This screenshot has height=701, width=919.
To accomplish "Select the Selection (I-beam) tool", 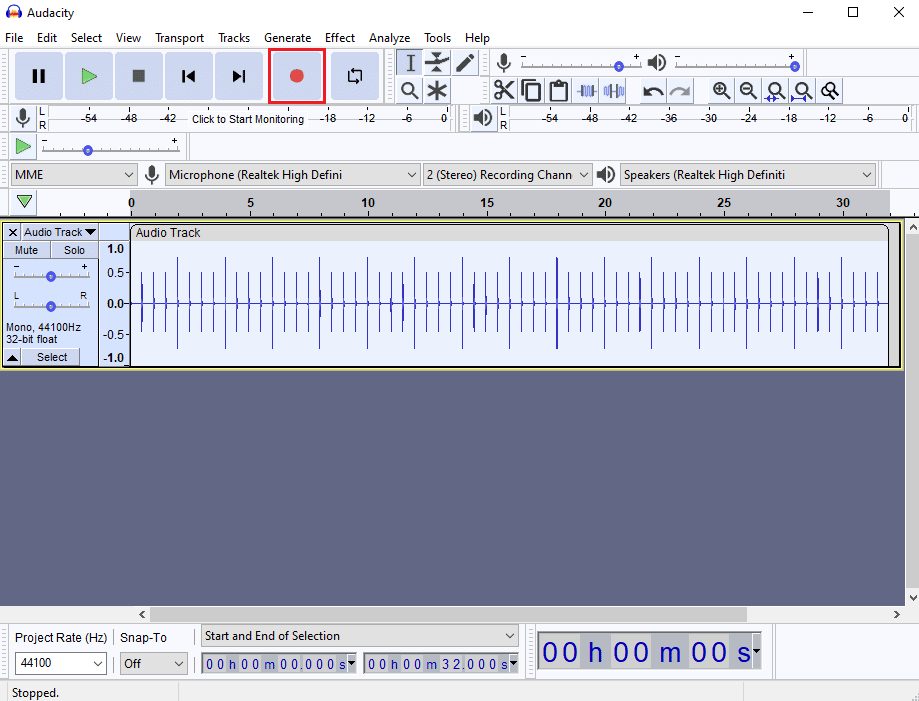I will (410, 63).
